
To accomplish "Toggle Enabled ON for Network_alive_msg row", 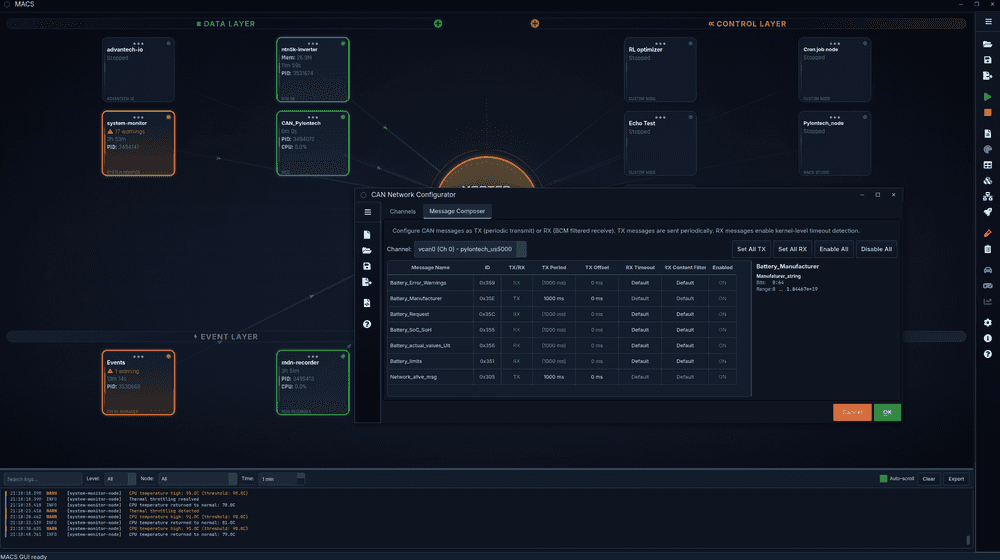I will [723, 377].
